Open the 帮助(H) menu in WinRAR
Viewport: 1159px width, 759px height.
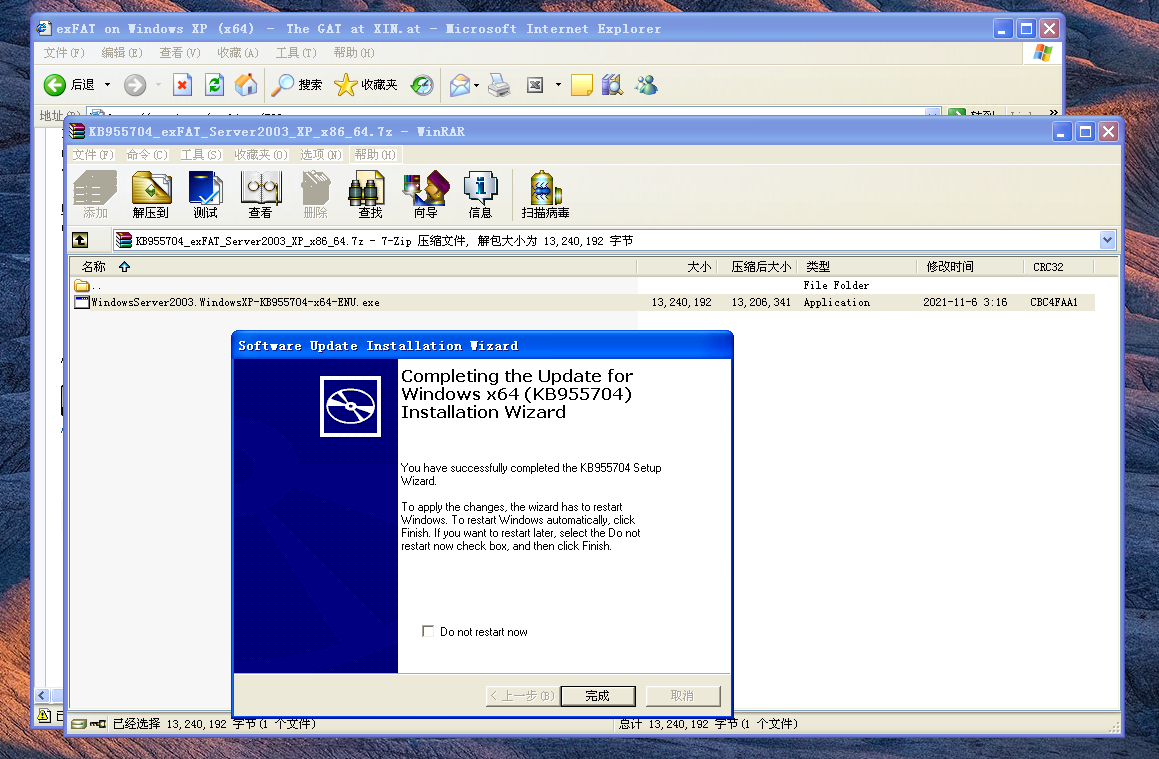click(x=375, y=154)
